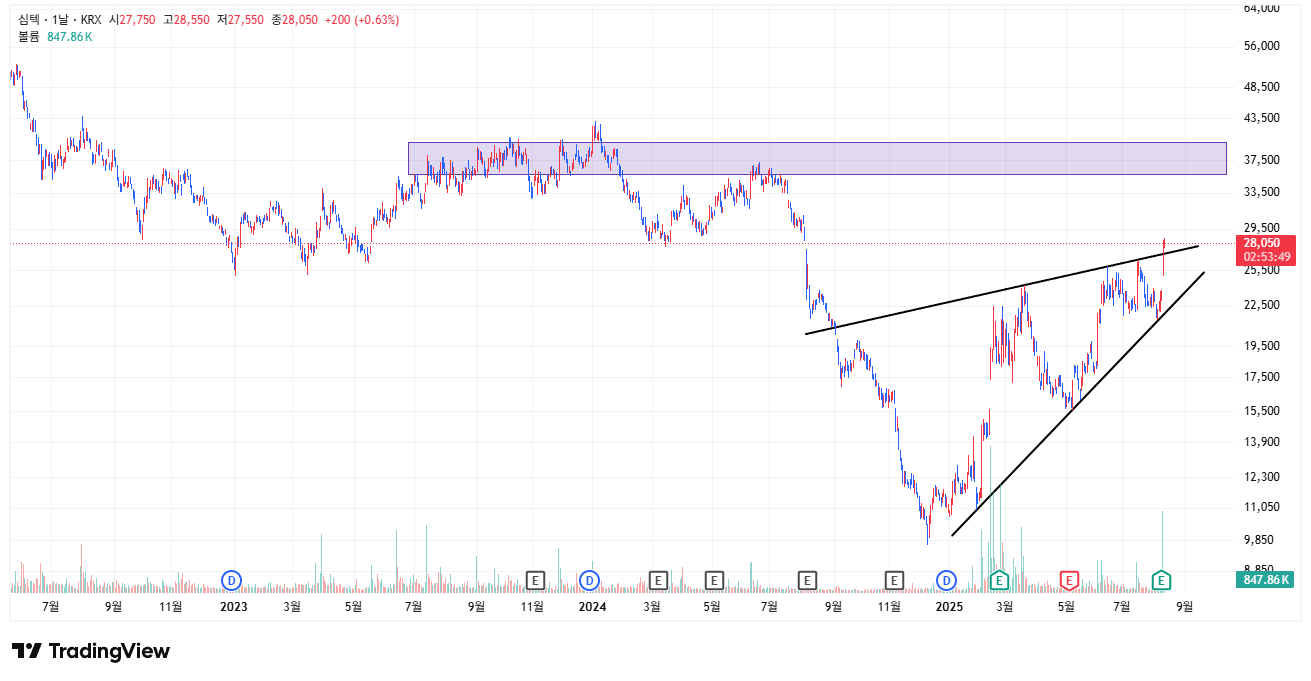This screenshot has height=681, width=1311.
Task: Click the green E marker near 3월 2025
Action: click(x=999, y=579)
